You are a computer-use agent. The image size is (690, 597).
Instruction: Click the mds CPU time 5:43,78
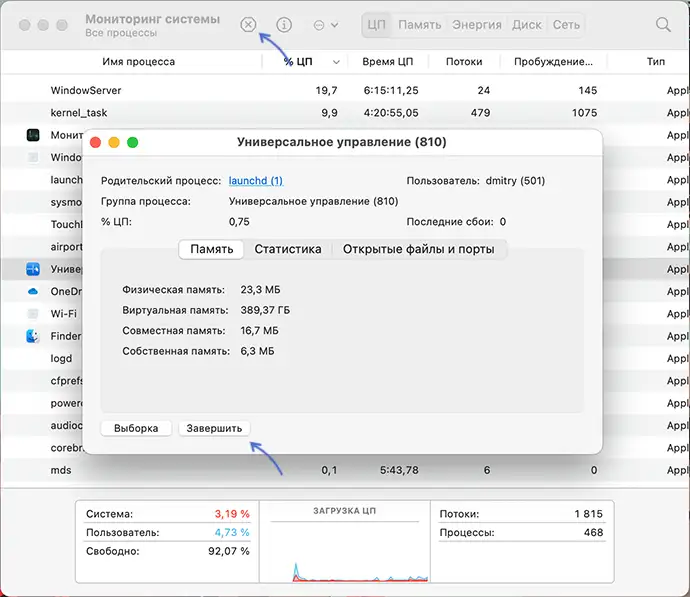tap(399, 470)
